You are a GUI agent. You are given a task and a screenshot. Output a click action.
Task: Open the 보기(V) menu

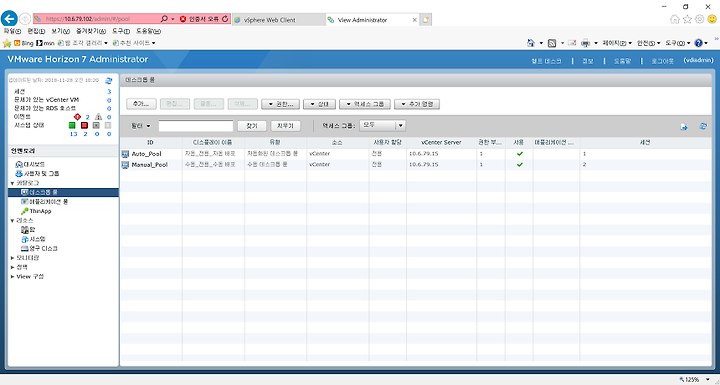[60, 31]
